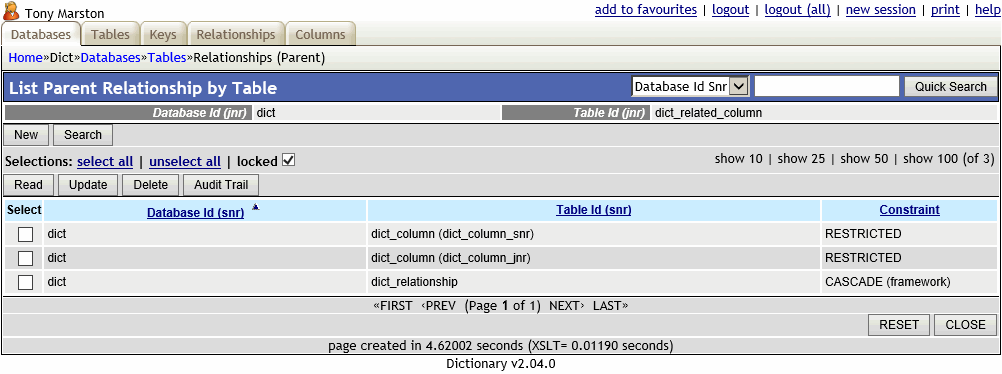The height and width of the screenshot is (374, 1002).
Task: Switch to the Databases tab
Action: coord(41,35)
